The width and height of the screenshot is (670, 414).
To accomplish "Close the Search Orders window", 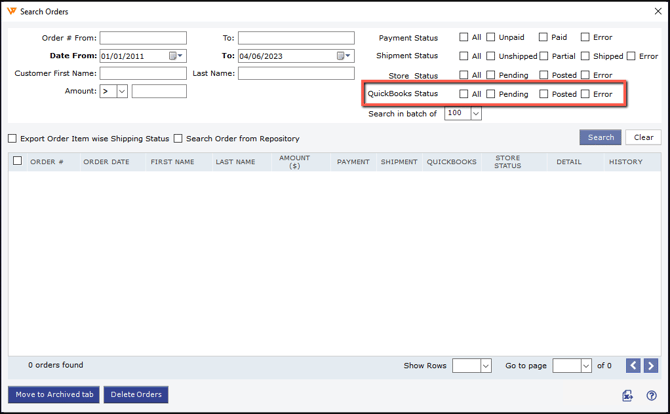I will [x=657, y=12].
